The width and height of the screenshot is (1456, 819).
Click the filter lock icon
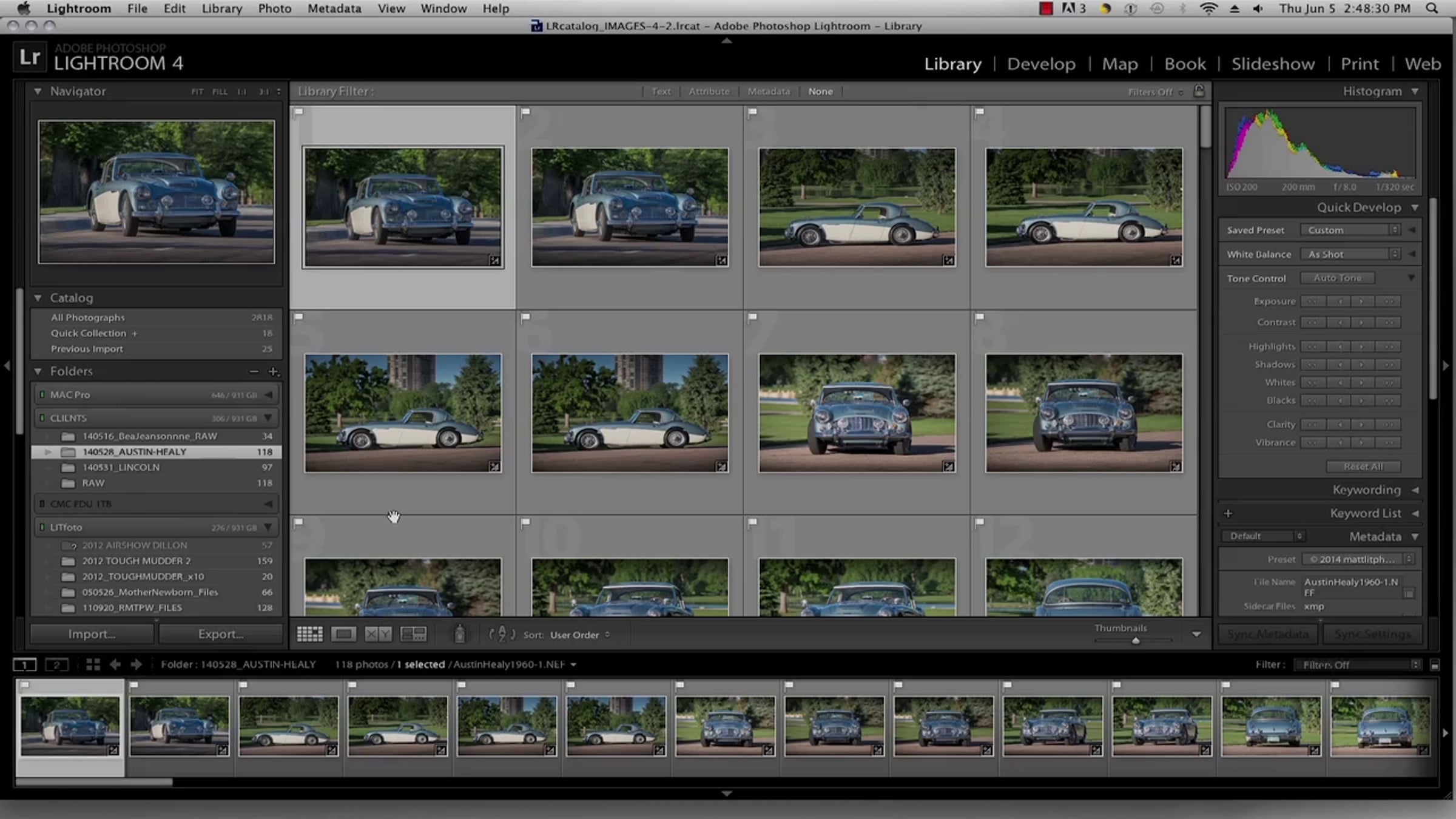(x=1199, y=91)
